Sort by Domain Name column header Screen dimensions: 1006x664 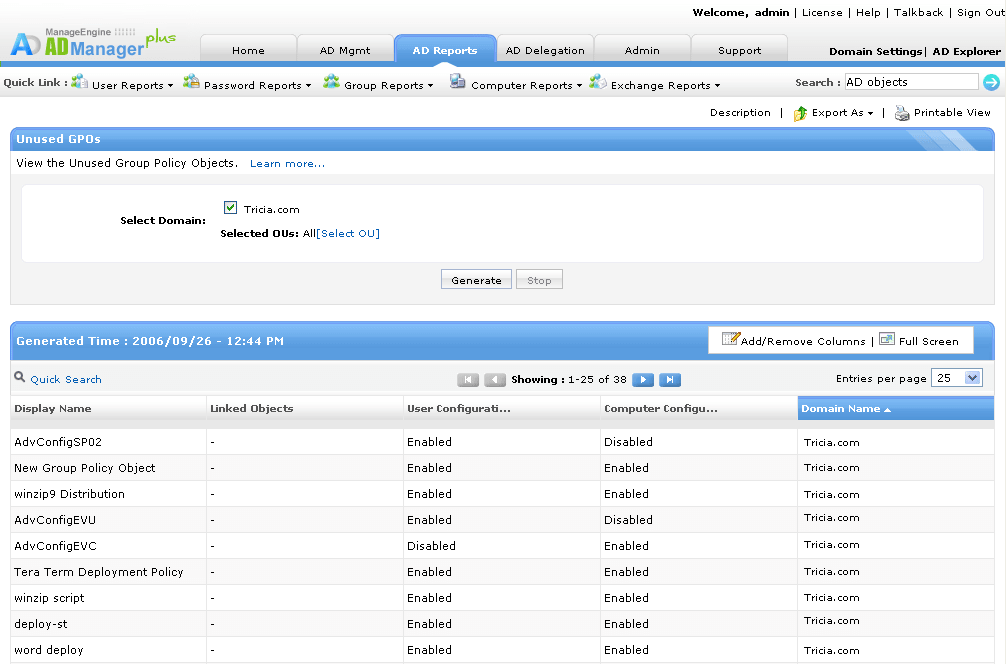click(896, 409)
